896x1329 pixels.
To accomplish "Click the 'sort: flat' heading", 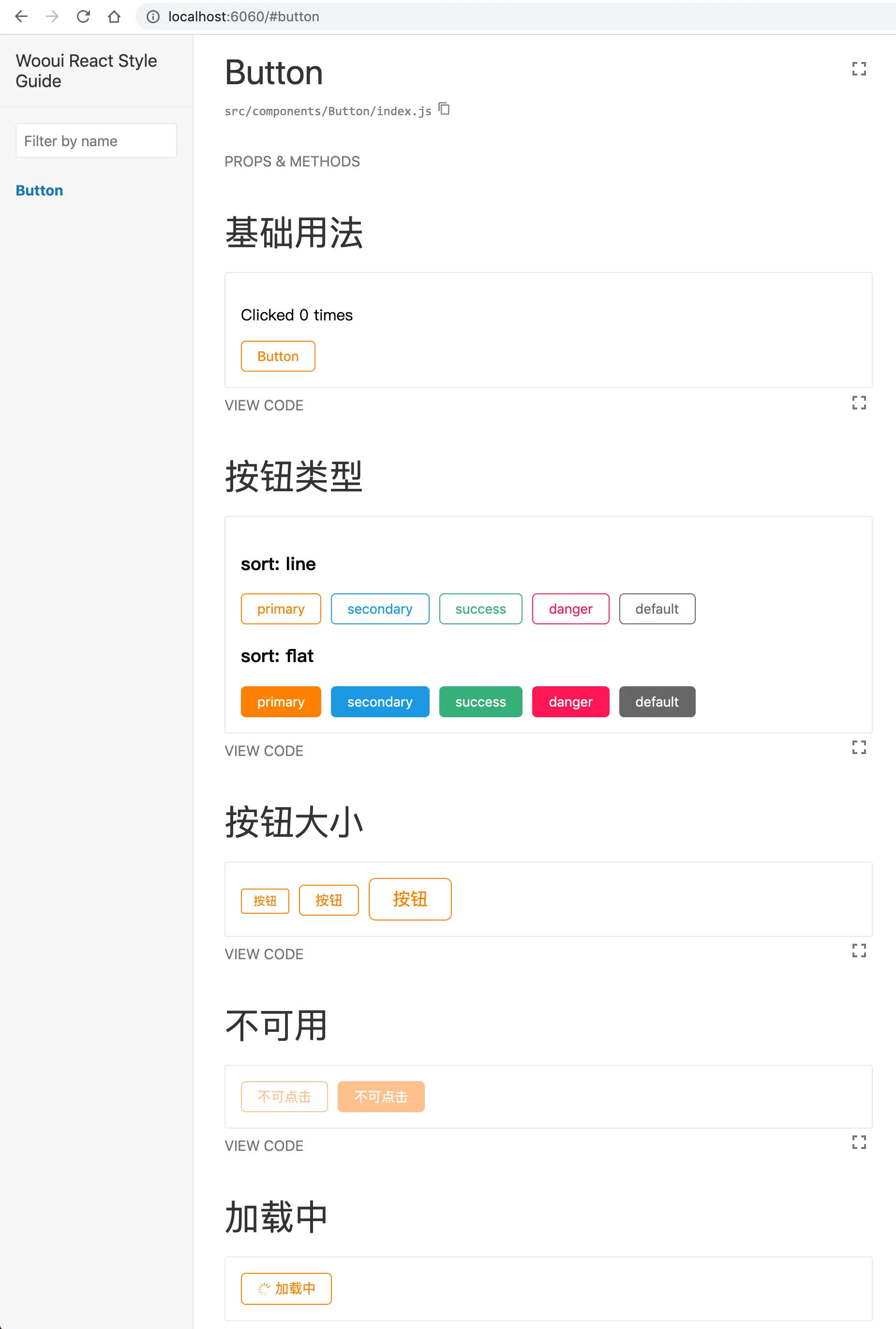I will tap(277, 656).
